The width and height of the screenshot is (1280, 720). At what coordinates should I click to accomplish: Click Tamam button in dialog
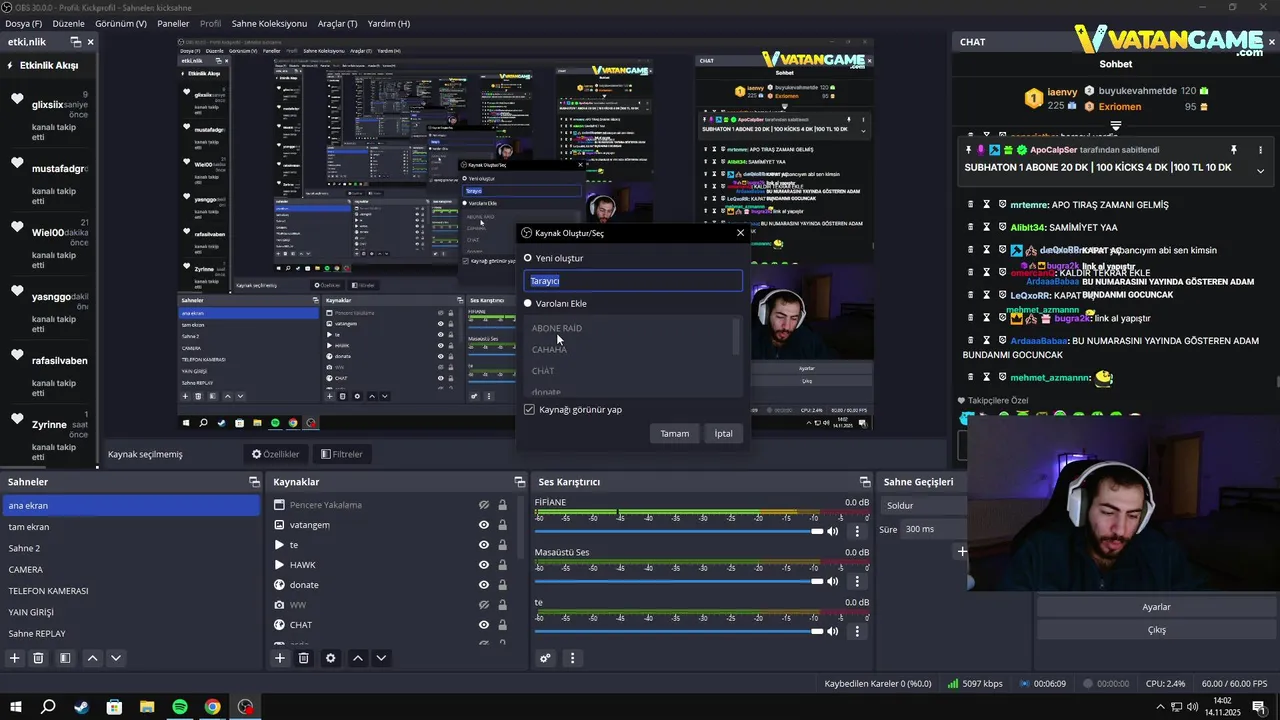(x=675, y=433)
